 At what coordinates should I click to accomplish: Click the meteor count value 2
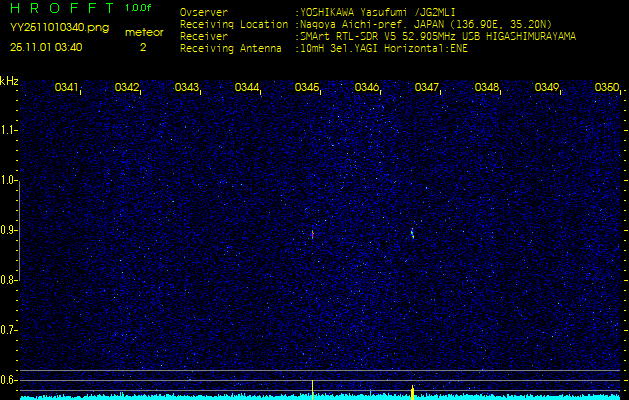pos(143,47)
